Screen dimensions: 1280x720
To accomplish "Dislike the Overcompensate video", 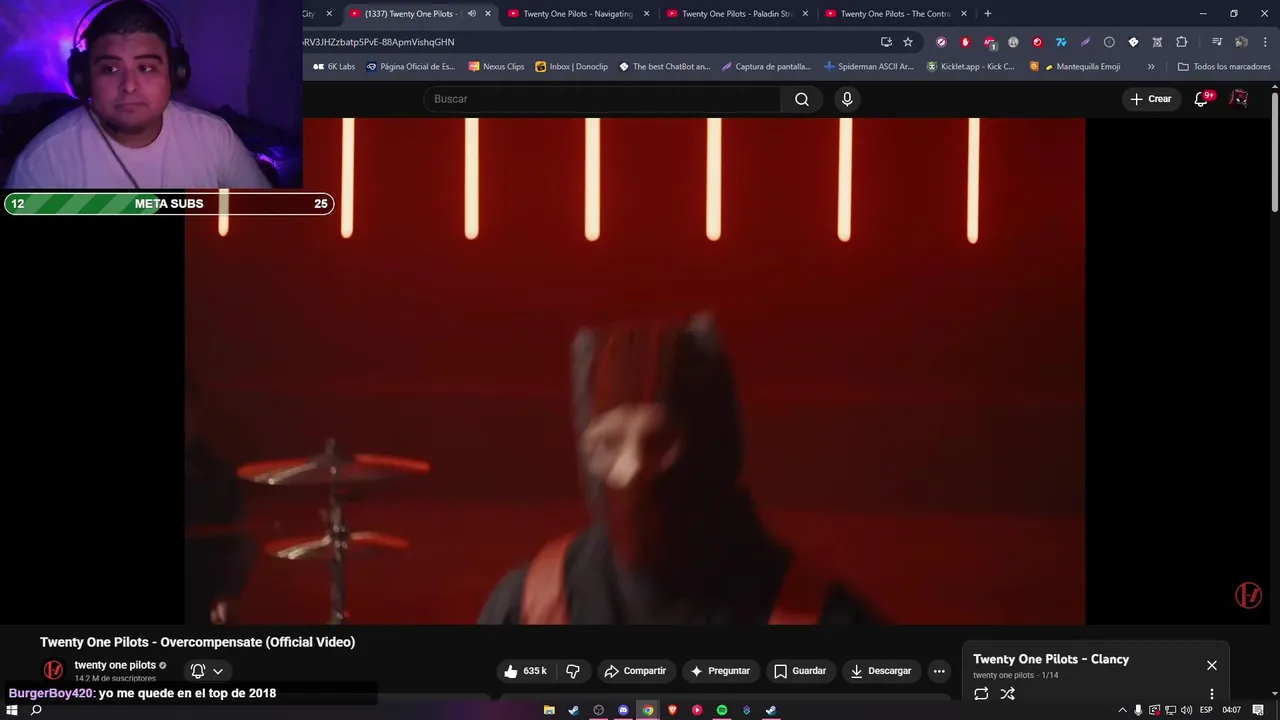I will coord(573,671).
